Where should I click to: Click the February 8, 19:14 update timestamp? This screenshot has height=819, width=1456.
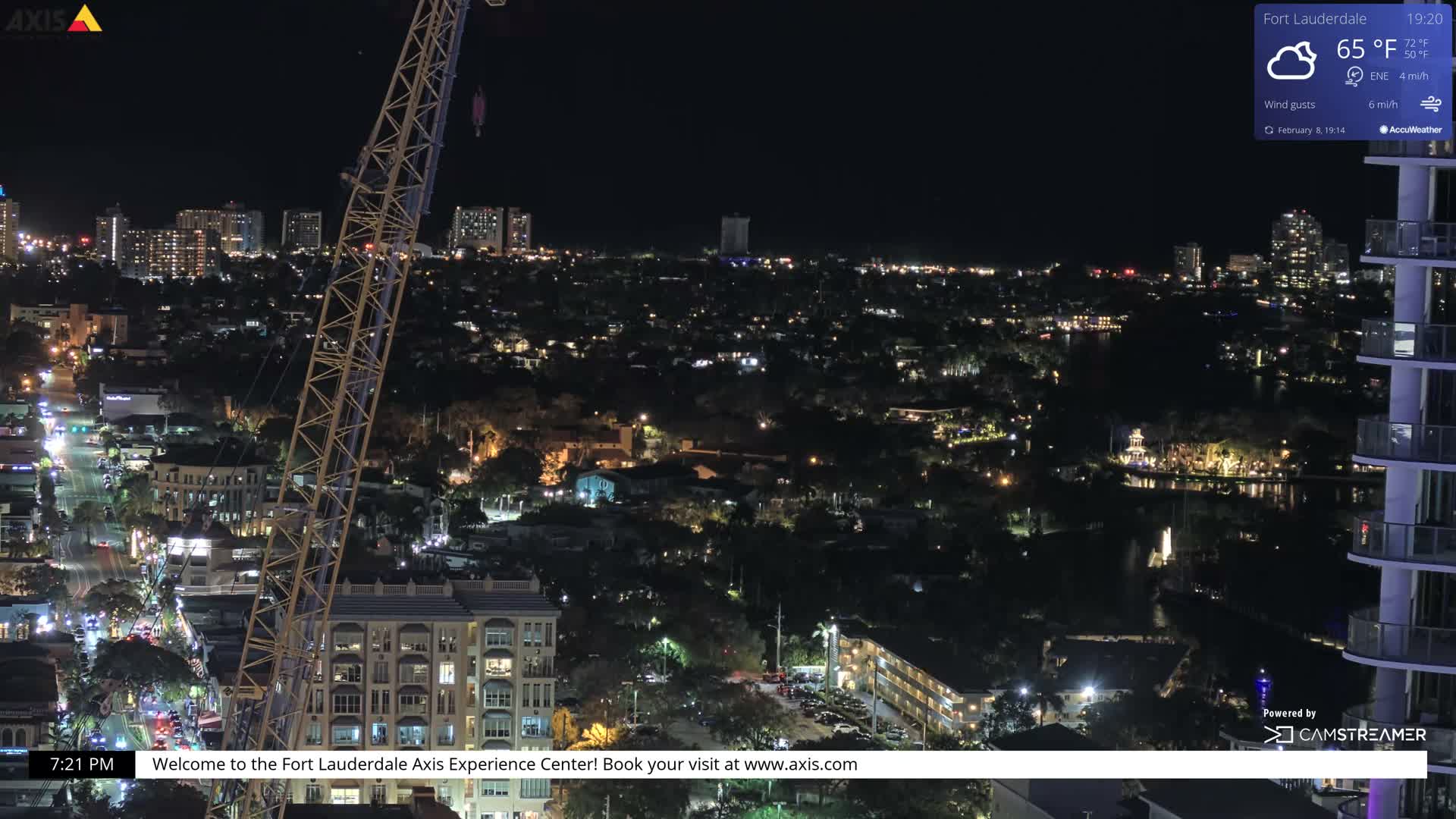1311,130
